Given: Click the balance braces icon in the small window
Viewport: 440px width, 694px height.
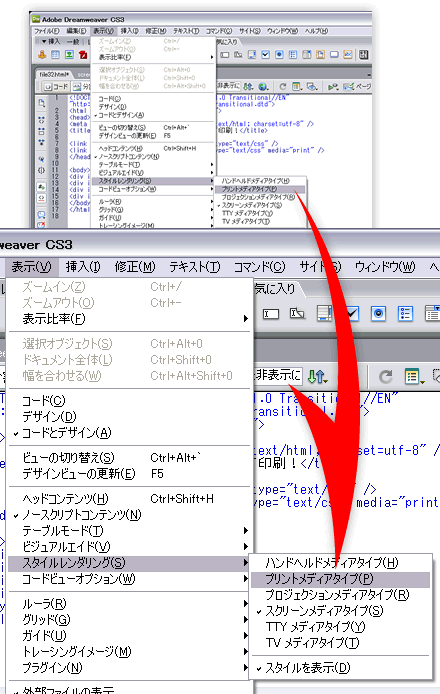Looking at the screenshot, I should tap(42, 170).
